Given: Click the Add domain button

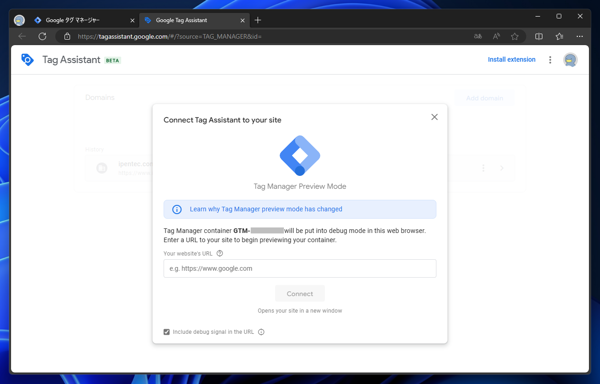Looking at the screenshot, I should (484, 98).
